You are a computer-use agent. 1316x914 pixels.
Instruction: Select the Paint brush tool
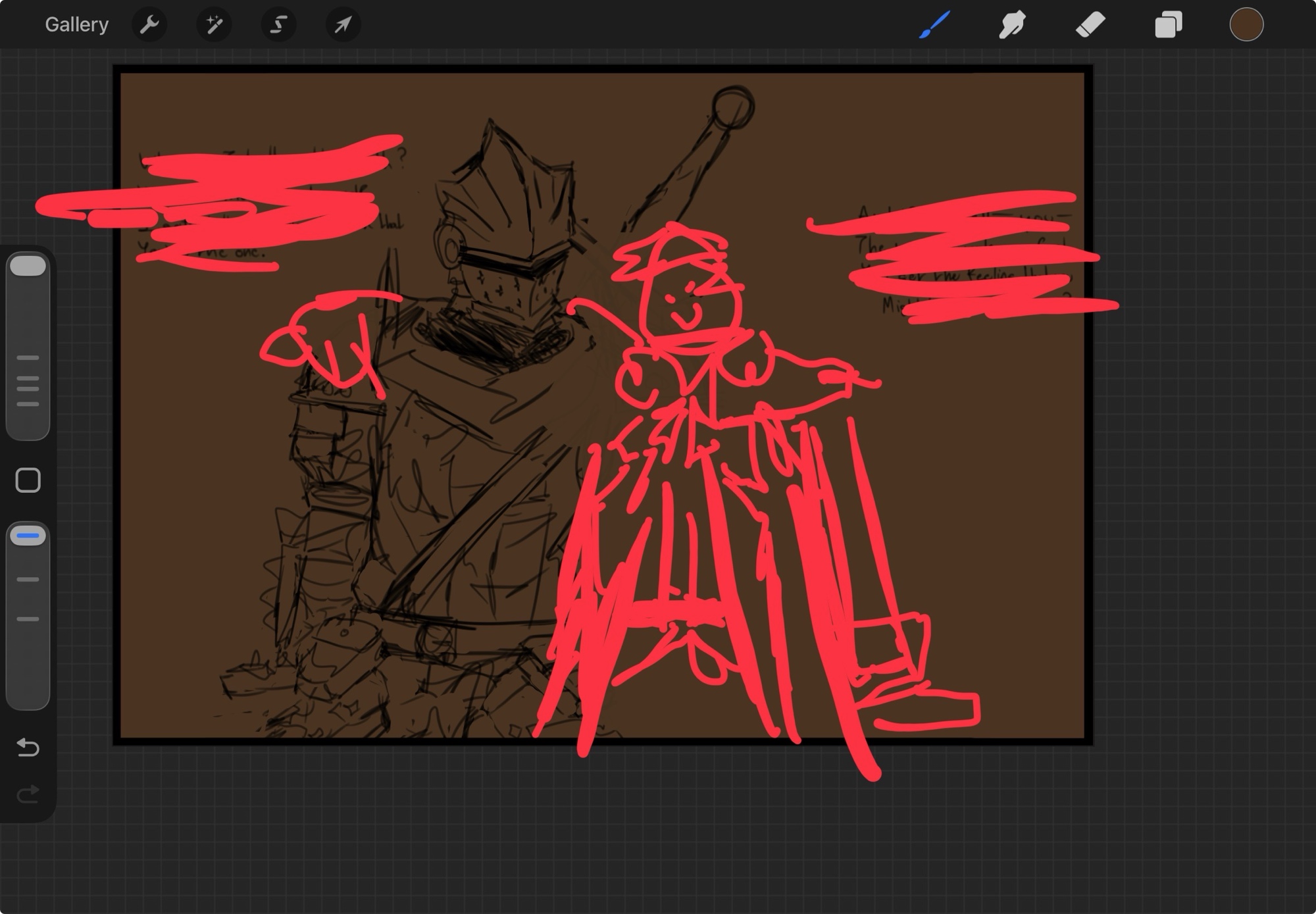point(934,25)
